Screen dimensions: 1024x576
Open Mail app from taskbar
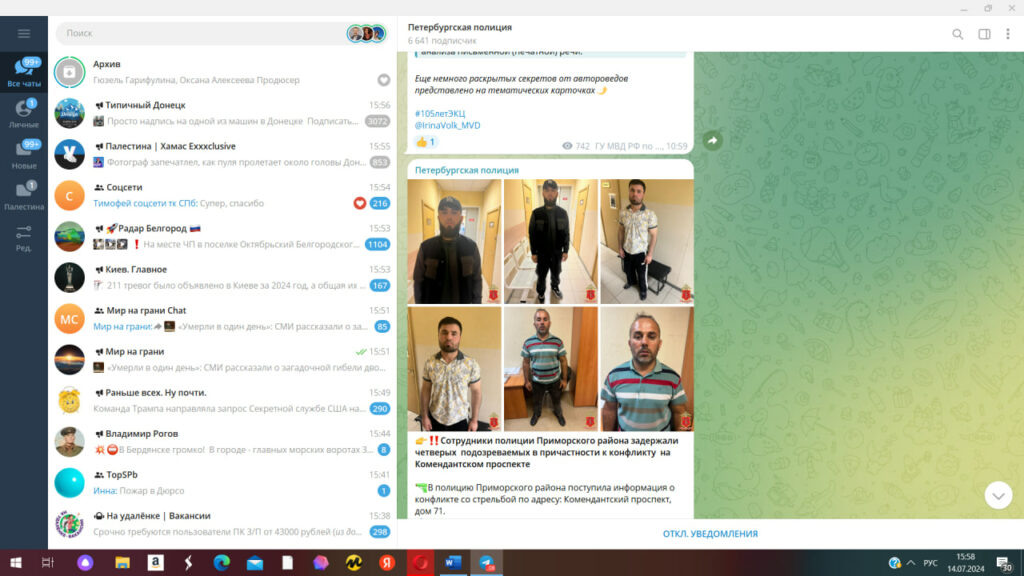click(255, 563)
